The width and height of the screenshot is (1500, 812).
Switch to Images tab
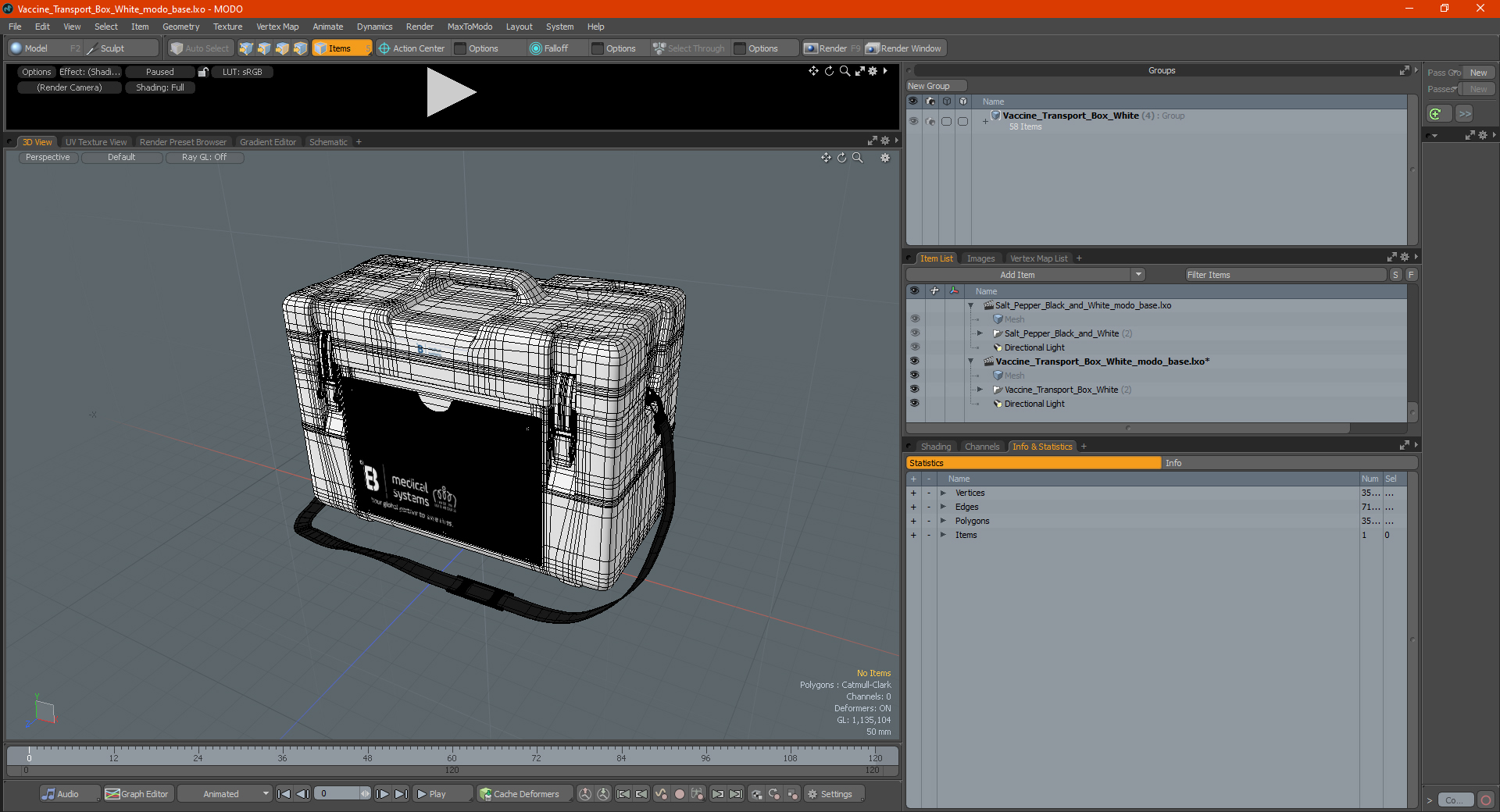980,258
